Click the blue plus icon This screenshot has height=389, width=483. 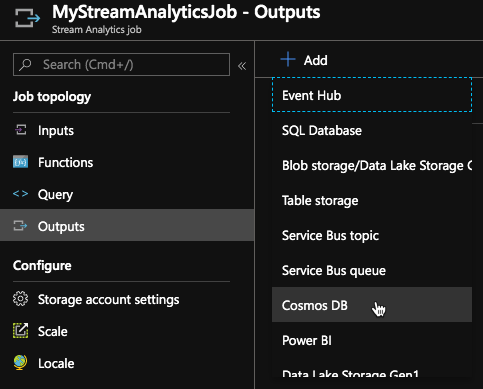point(288,60)
